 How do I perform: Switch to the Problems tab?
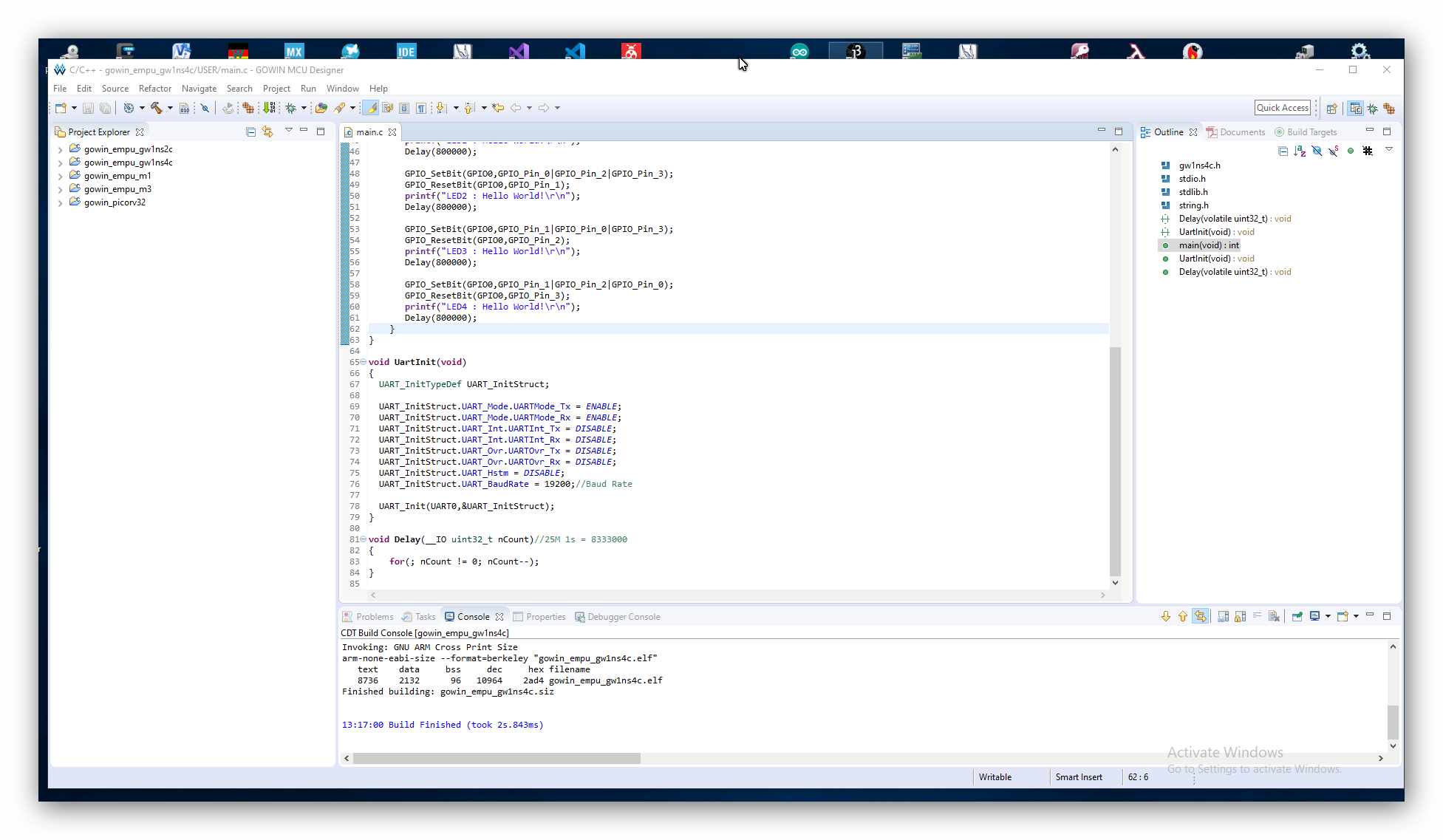click(x=368, y=617)
